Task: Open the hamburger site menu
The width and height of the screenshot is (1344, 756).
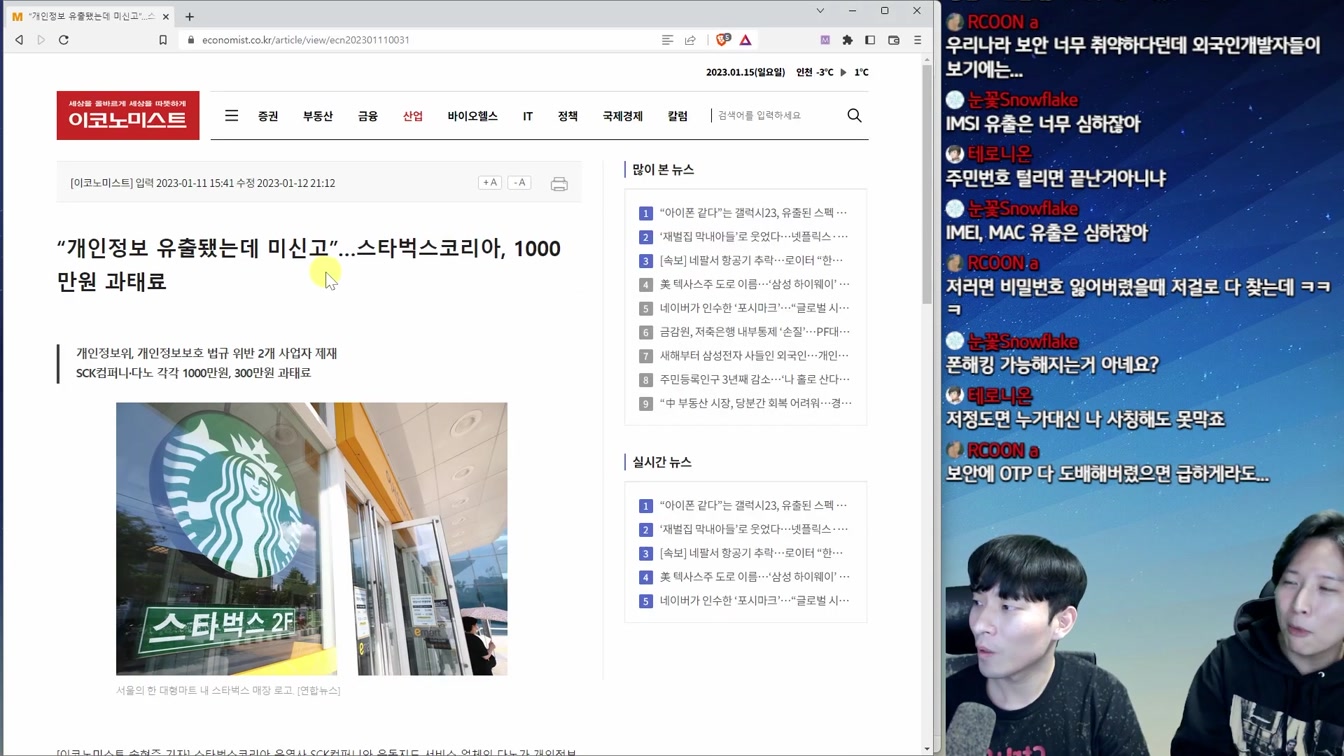Action: click(231, 115)
